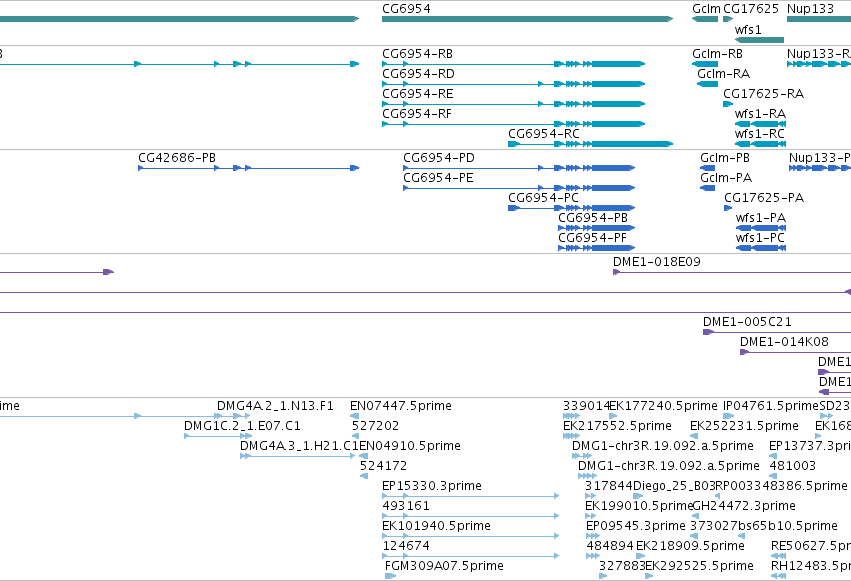Click CG17625-RA transcript label
The width and height of the screenshot is (851, 581).
pyautogui.click(x=764, y=94)
